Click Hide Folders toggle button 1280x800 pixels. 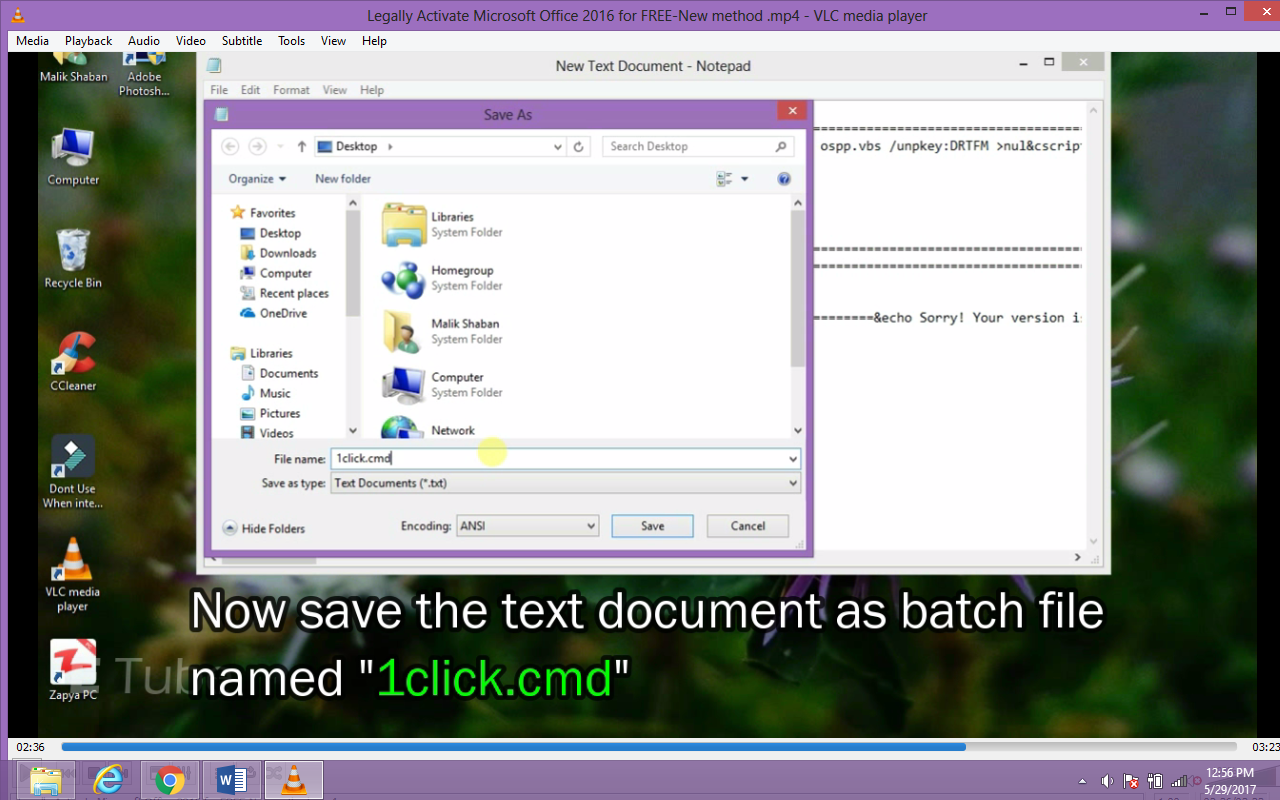pyautogui.click(x=264, y=528)
